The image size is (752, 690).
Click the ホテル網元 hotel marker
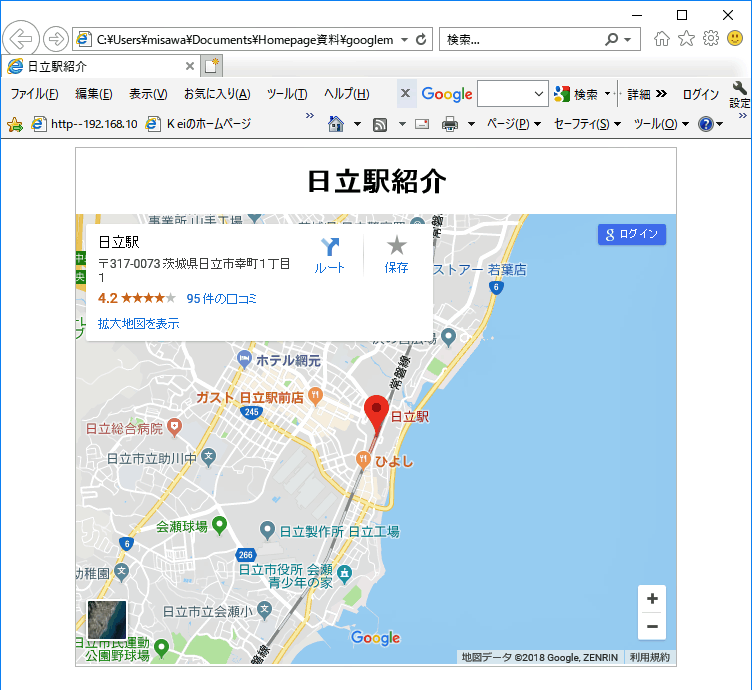point(245,359)
